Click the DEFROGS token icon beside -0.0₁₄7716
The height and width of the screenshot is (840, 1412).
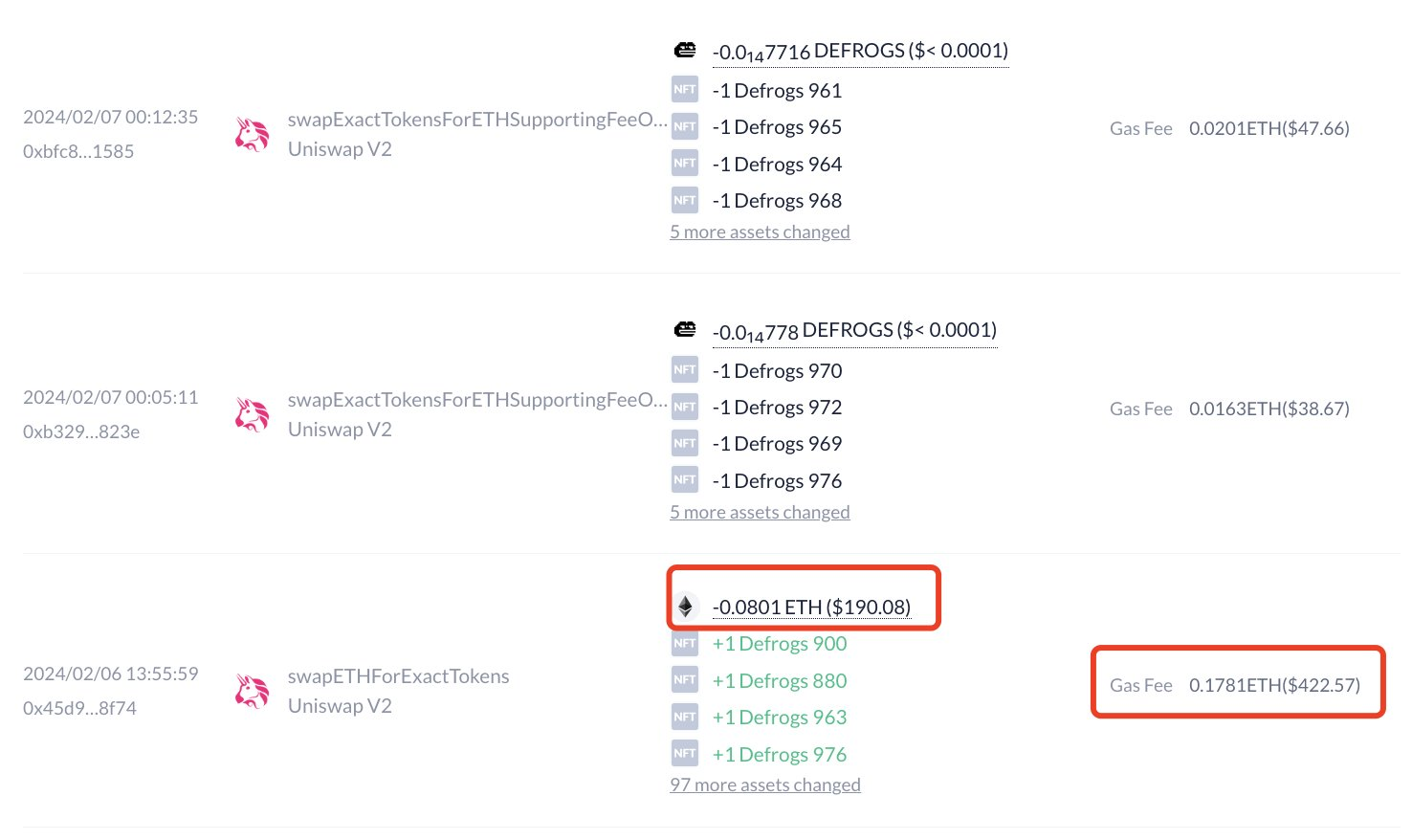685,50
